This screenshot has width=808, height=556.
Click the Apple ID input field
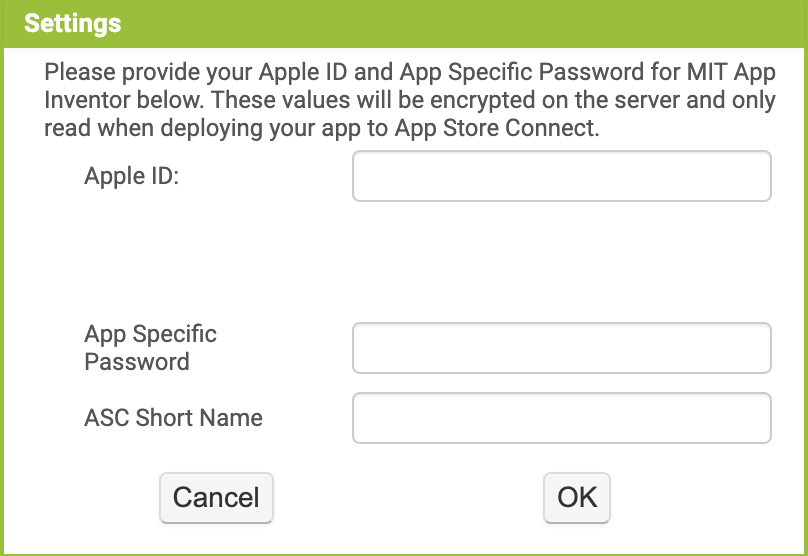tap(561, 177)
